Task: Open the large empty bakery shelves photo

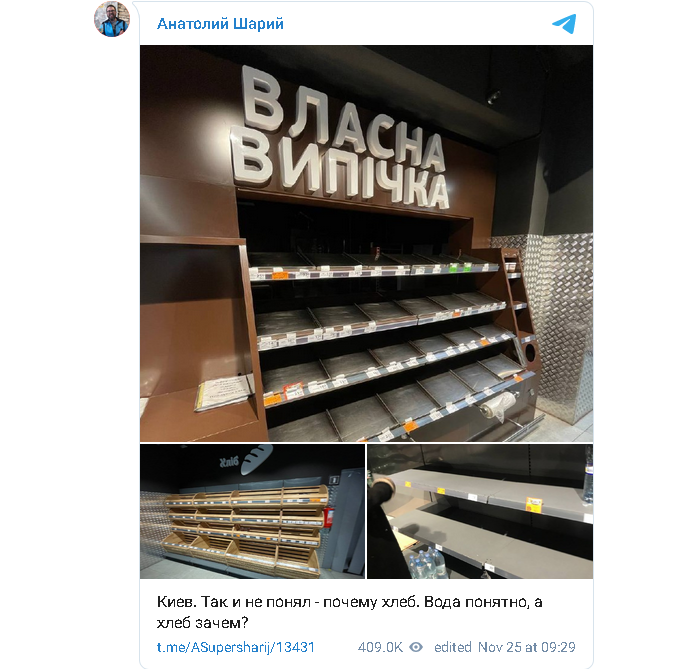Action: (x=366, y=243)
